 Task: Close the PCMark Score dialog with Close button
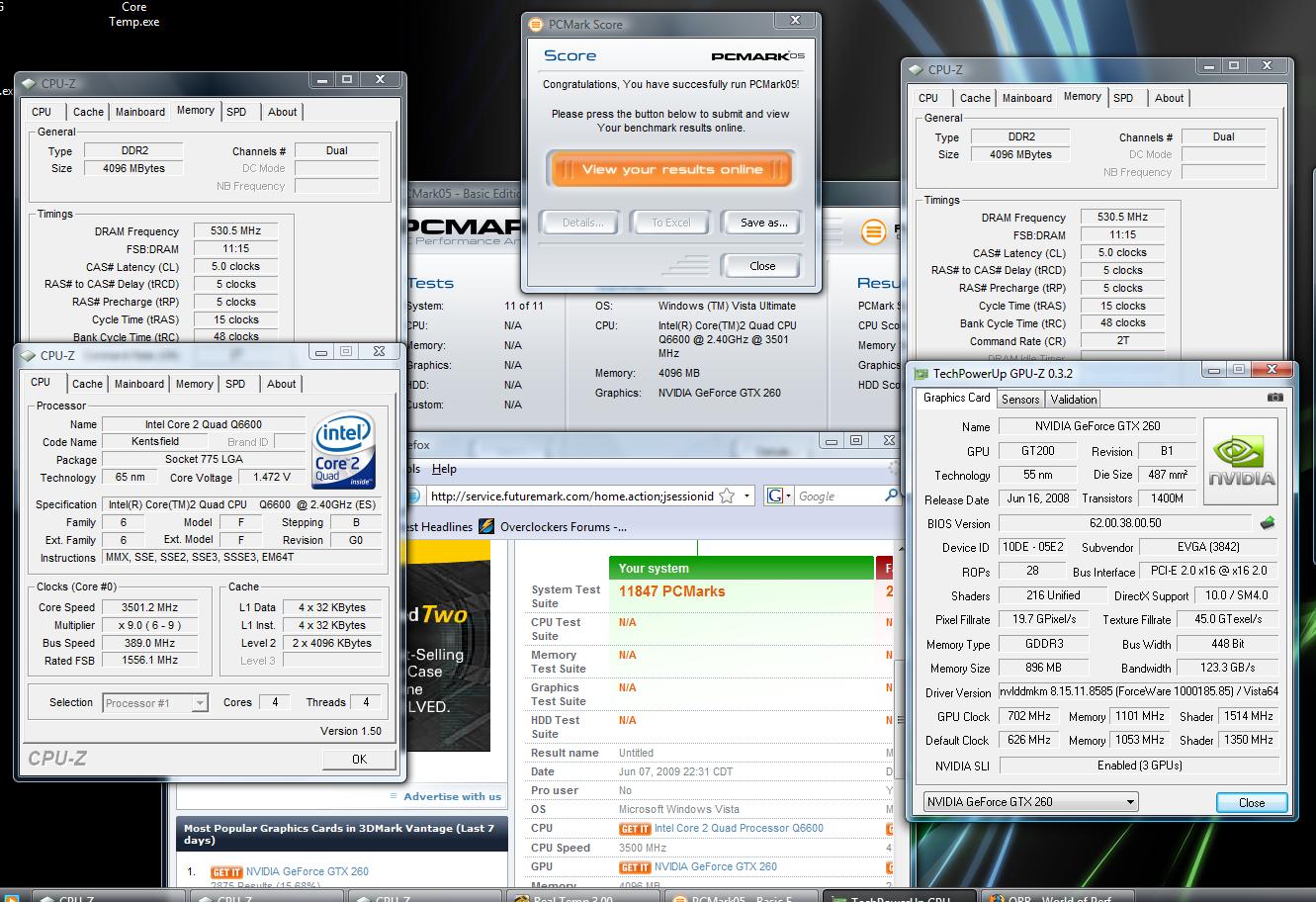762,266
